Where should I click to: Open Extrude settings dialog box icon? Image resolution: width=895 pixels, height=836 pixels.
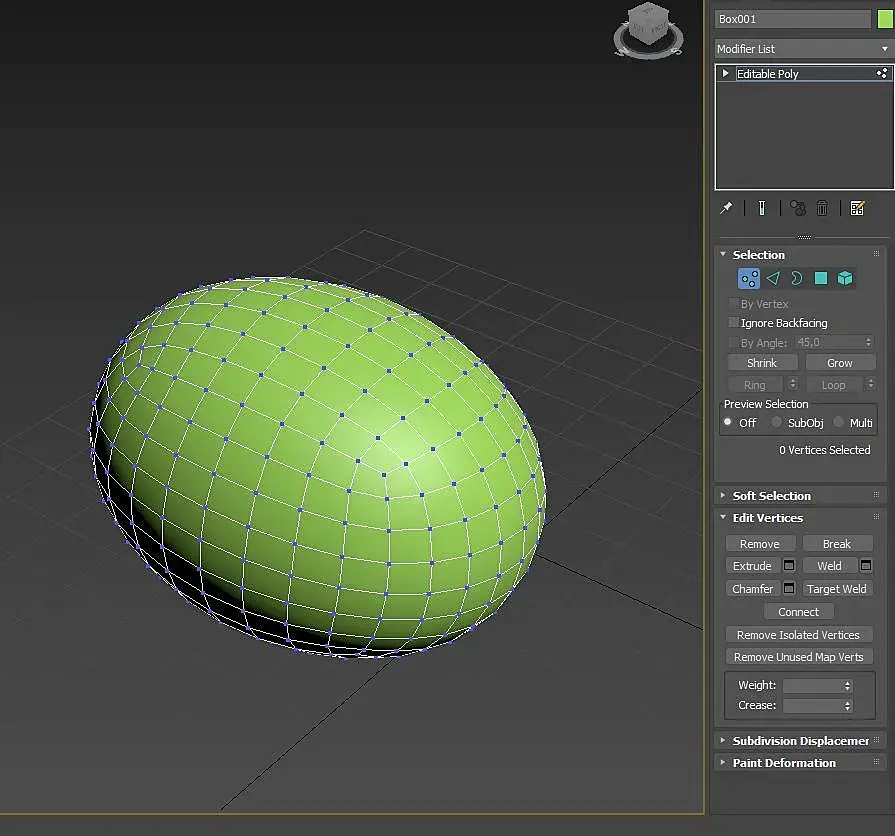[789, 566]
